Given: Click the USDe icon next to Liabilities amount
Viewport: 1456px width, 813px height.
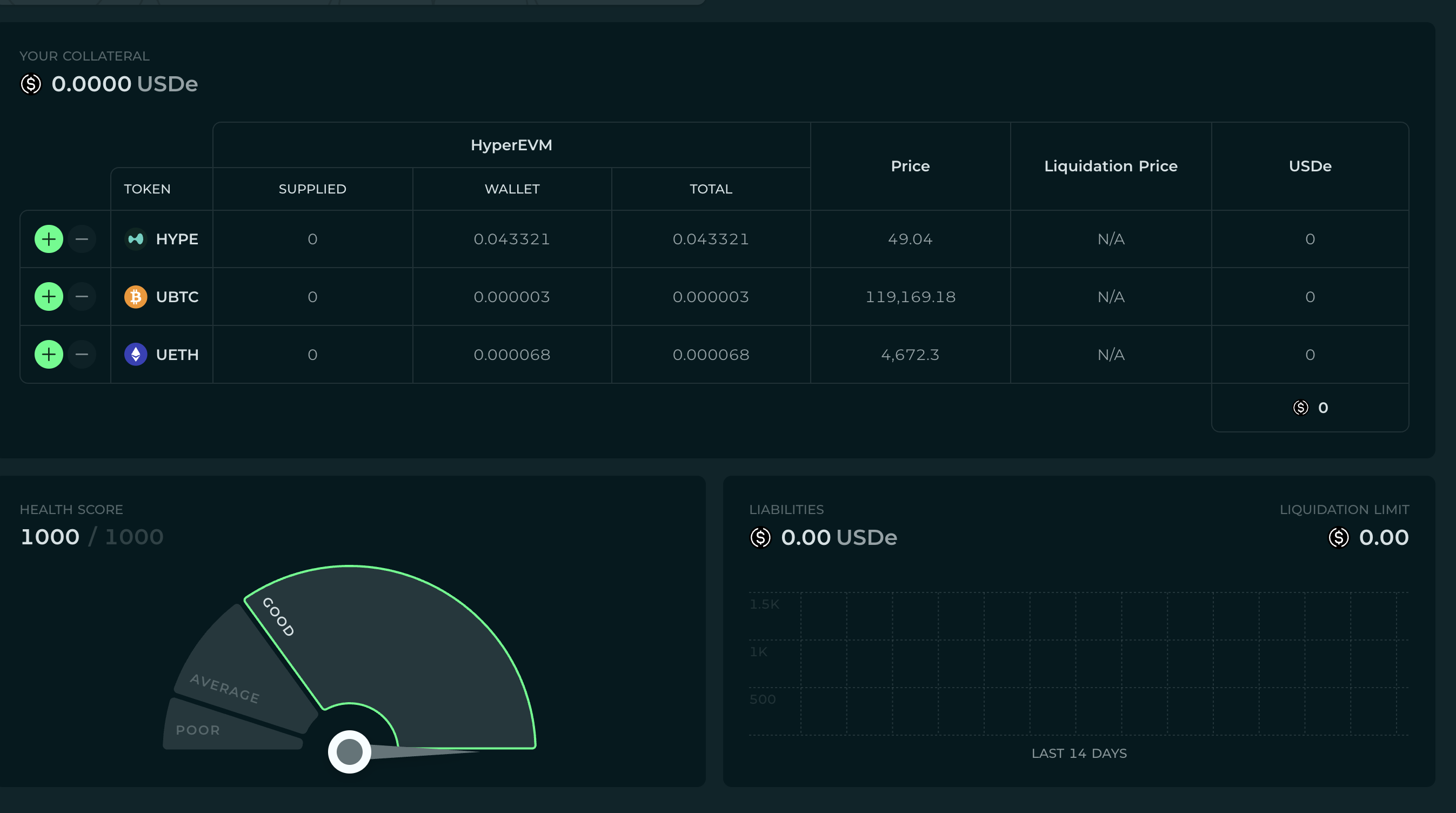Looking at the screenshot, I should (x=760, y=538).
